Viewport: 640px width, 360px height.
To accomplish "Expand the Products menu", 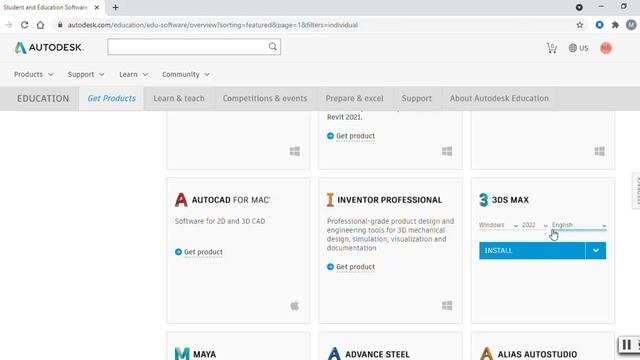I will [33, 74].
